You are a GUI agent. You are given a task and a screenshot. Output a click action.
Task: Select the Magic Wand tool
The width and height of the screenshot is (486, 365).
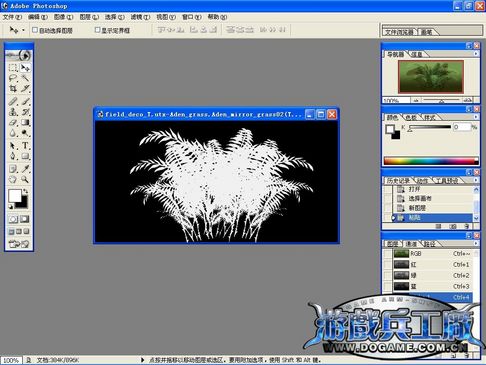tap(25, 78)
